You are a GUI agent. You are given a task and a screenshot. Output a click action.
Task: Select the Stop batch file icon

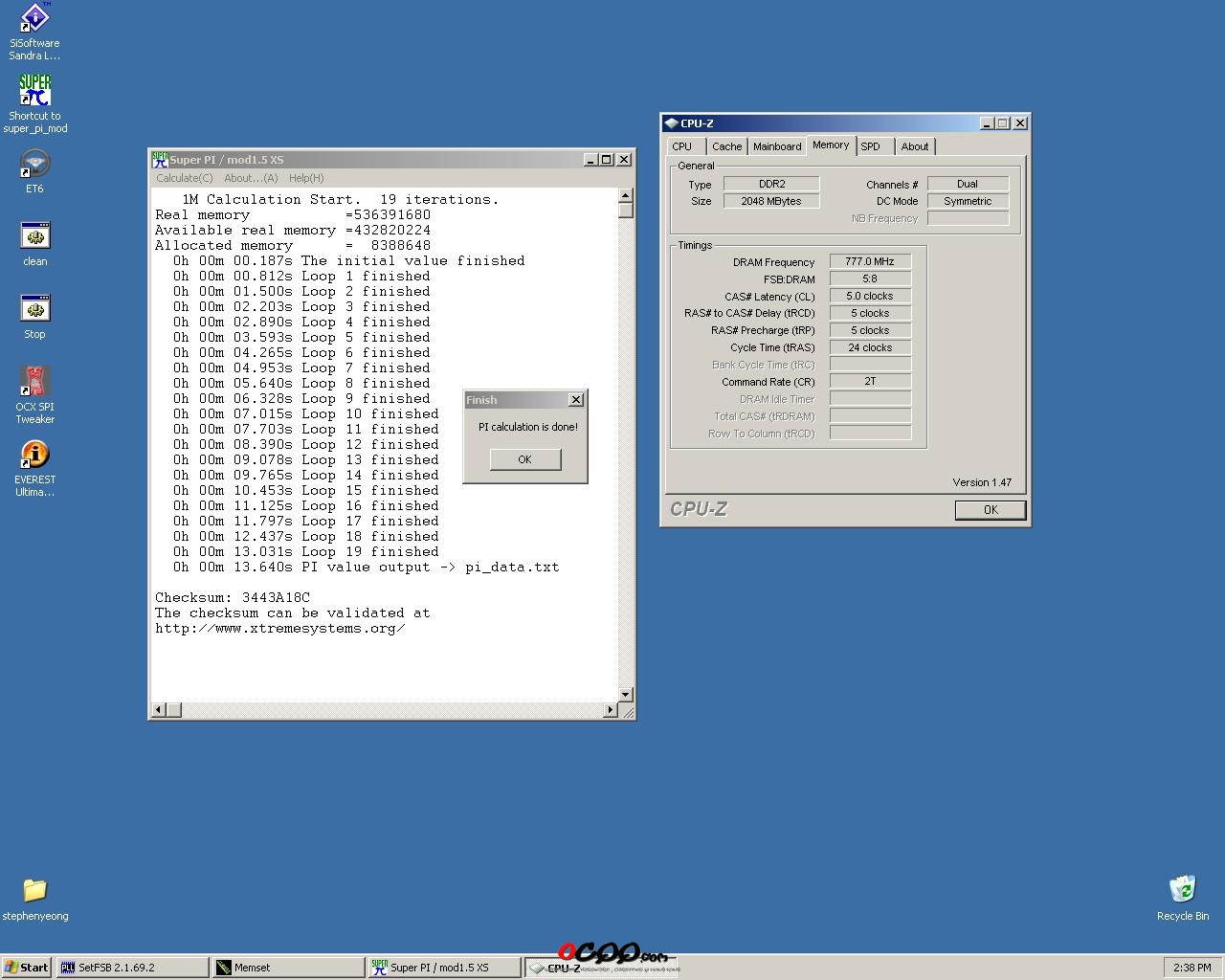pos(34,309)
